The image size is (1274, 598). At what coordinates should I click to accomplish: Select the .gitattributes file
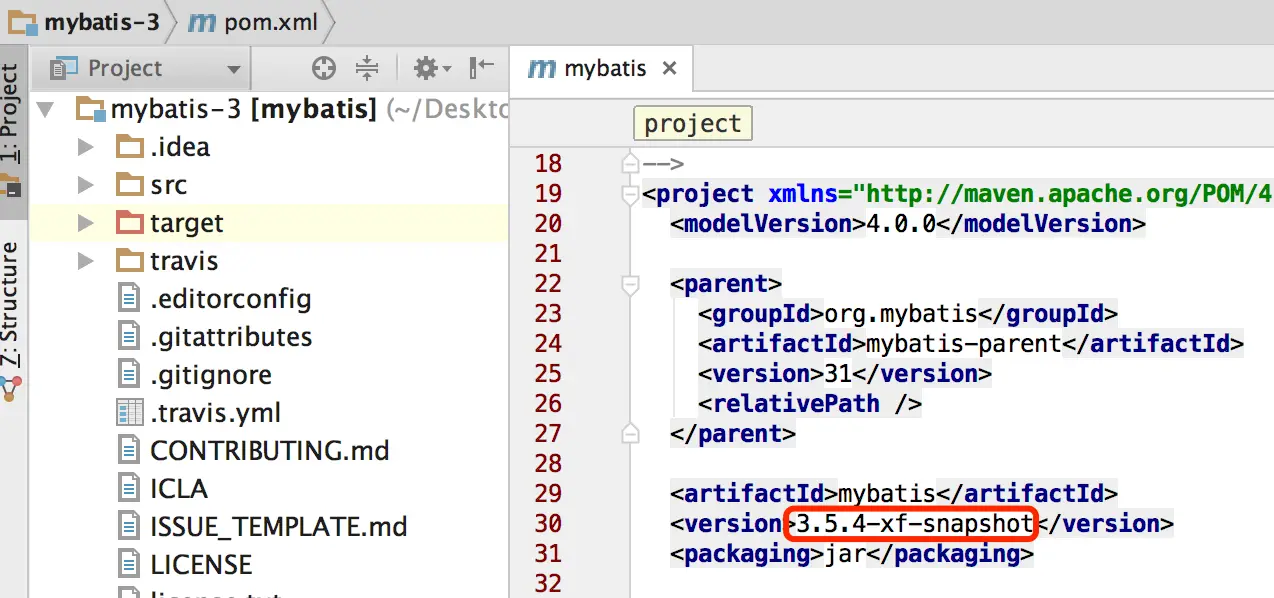(x=231, y=337)
